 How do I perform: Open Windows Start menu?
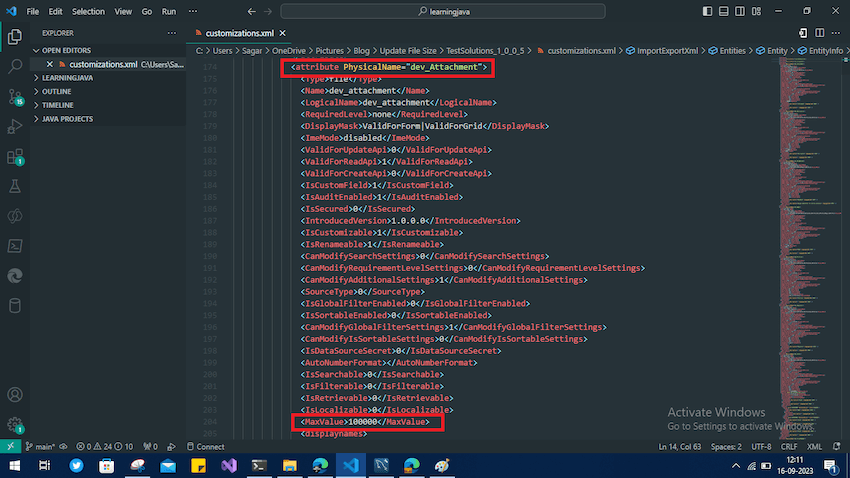pos(14,466)
